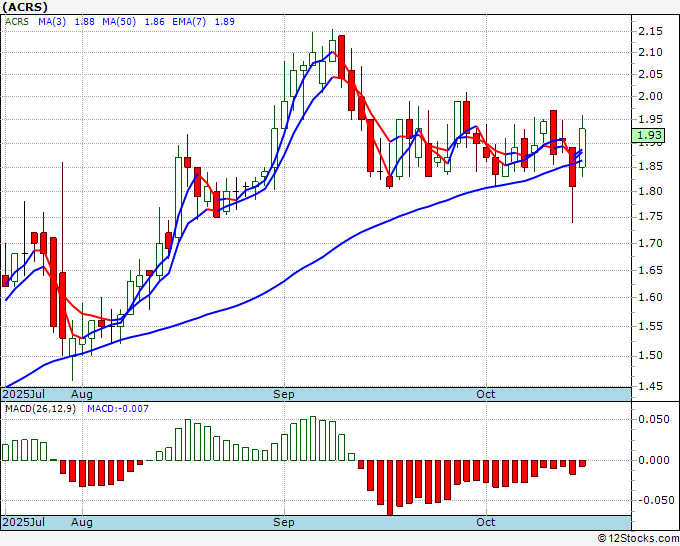The image size is (680, 546).
Task: Open the ©12Stocks.com credit link
Action: 638,539
